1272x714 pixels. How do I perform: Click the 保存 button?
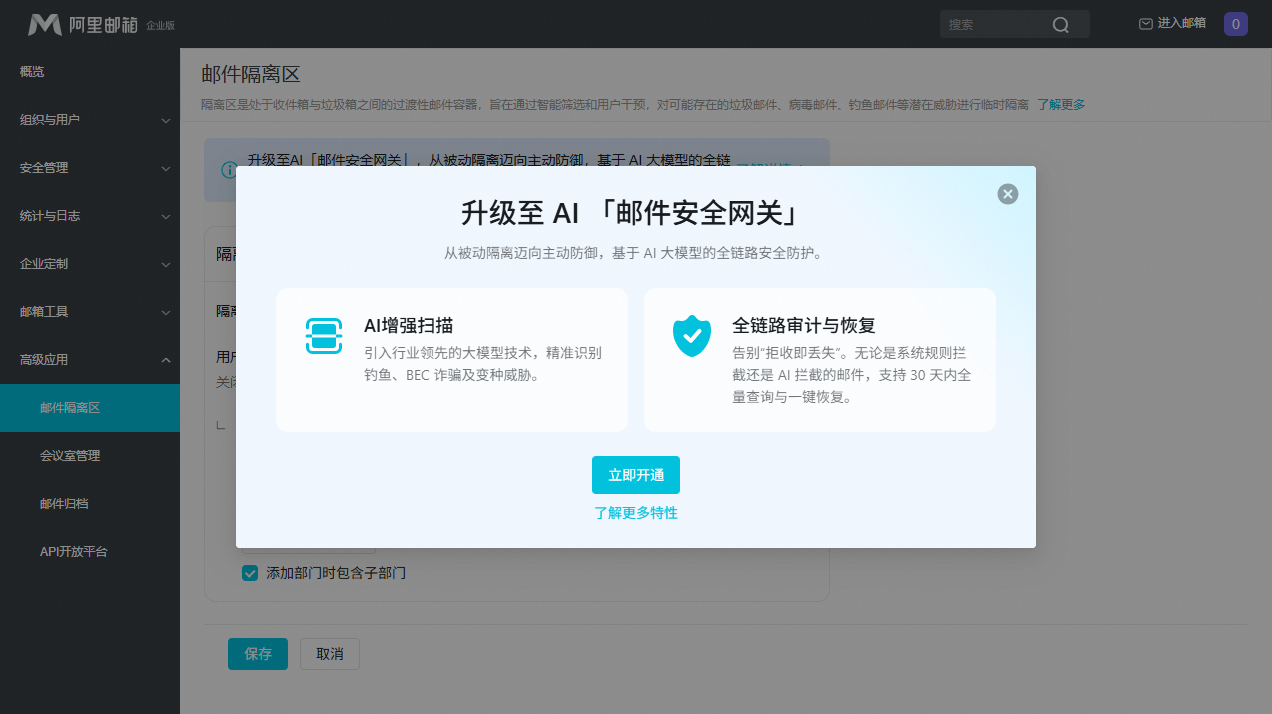pyautogui.click(x=258, y=654)
